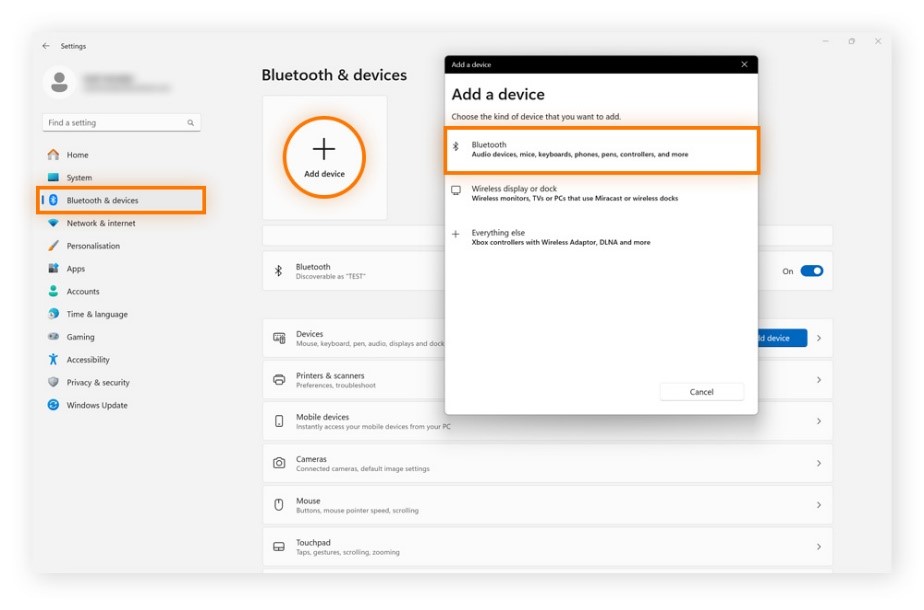This screenshot has height=610, width=924.
Task: Choose Everything else option
Action: [601, 237]
